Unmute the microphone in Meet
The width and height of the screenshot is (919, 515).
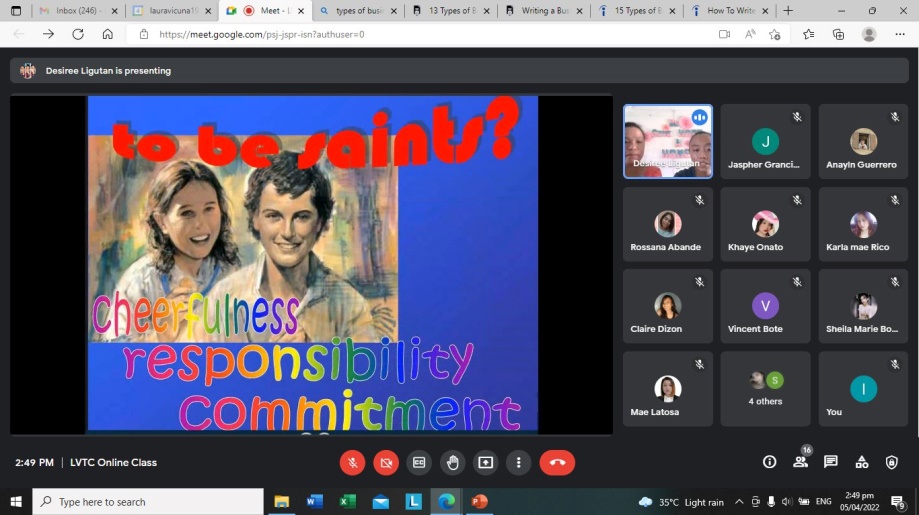pos(352,462)
